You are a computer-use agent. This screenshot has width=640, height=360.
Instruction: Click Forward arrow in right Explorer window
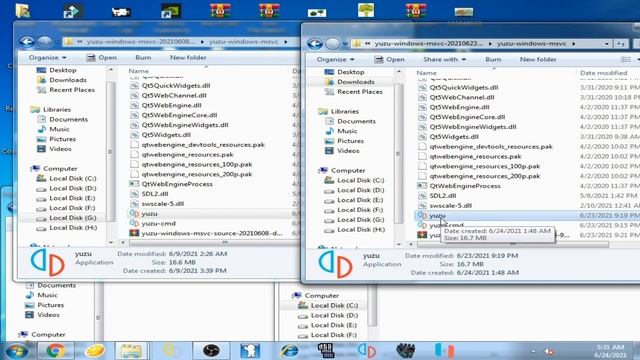pos(333,43)
